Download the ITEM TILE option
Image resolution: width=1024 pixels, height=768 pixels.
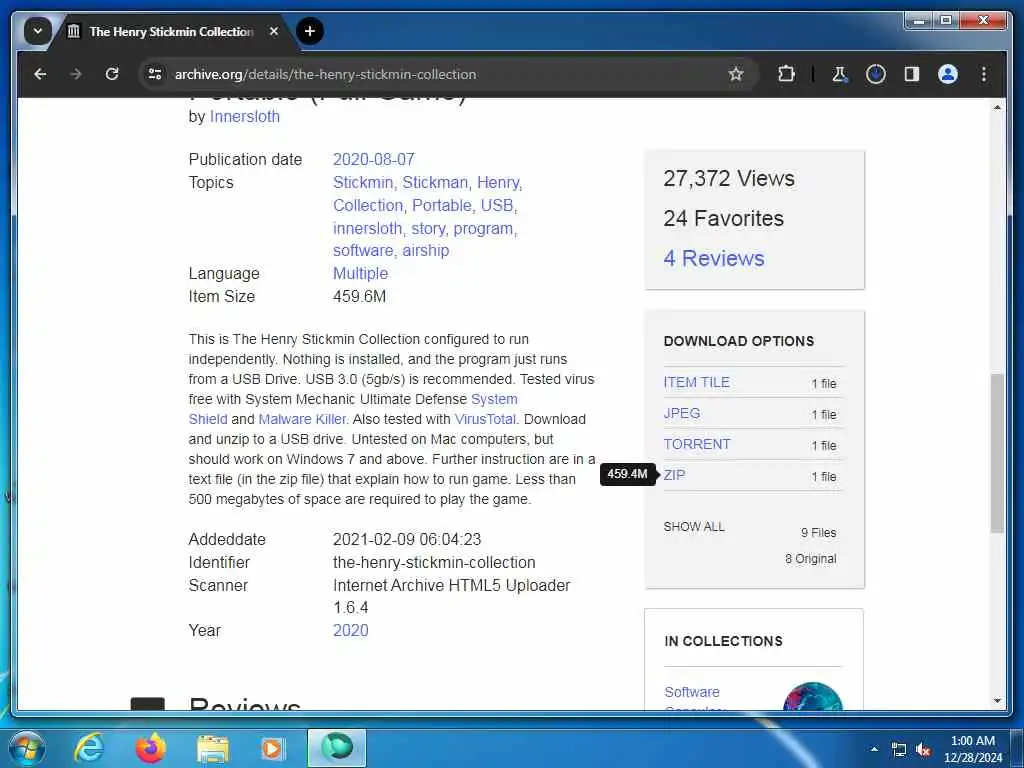tap(697, 383)
